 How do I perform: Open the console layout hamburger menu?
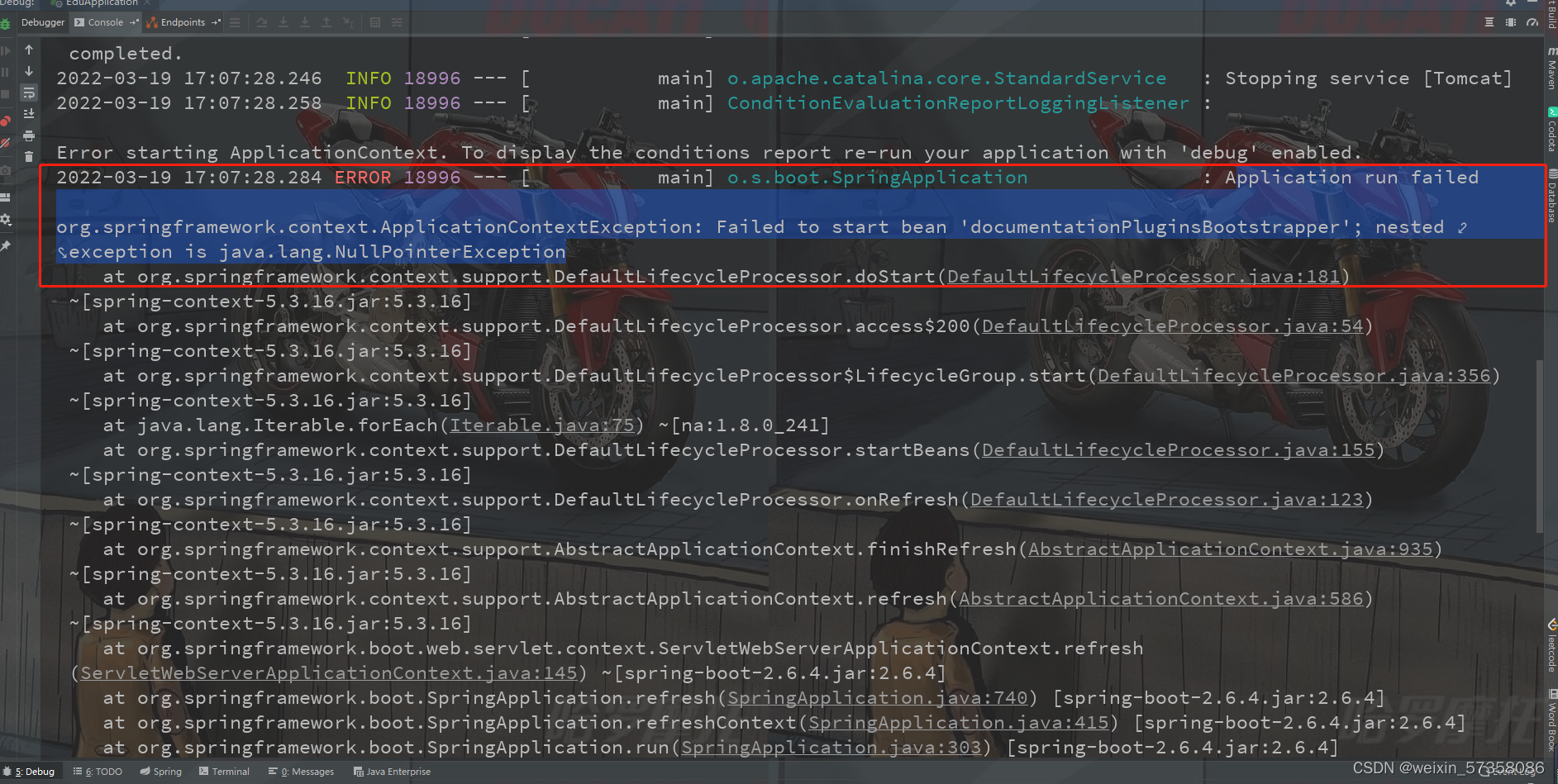point(235,22)
